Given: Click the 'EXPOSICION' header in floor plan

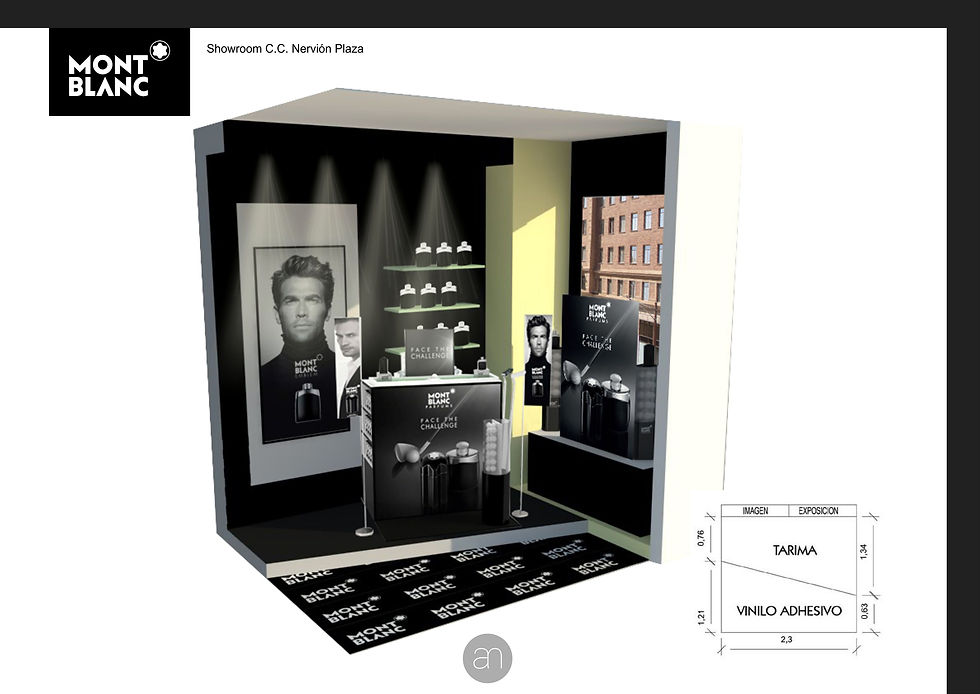Looking at the screenshot, I should click(x=818, y=511).
